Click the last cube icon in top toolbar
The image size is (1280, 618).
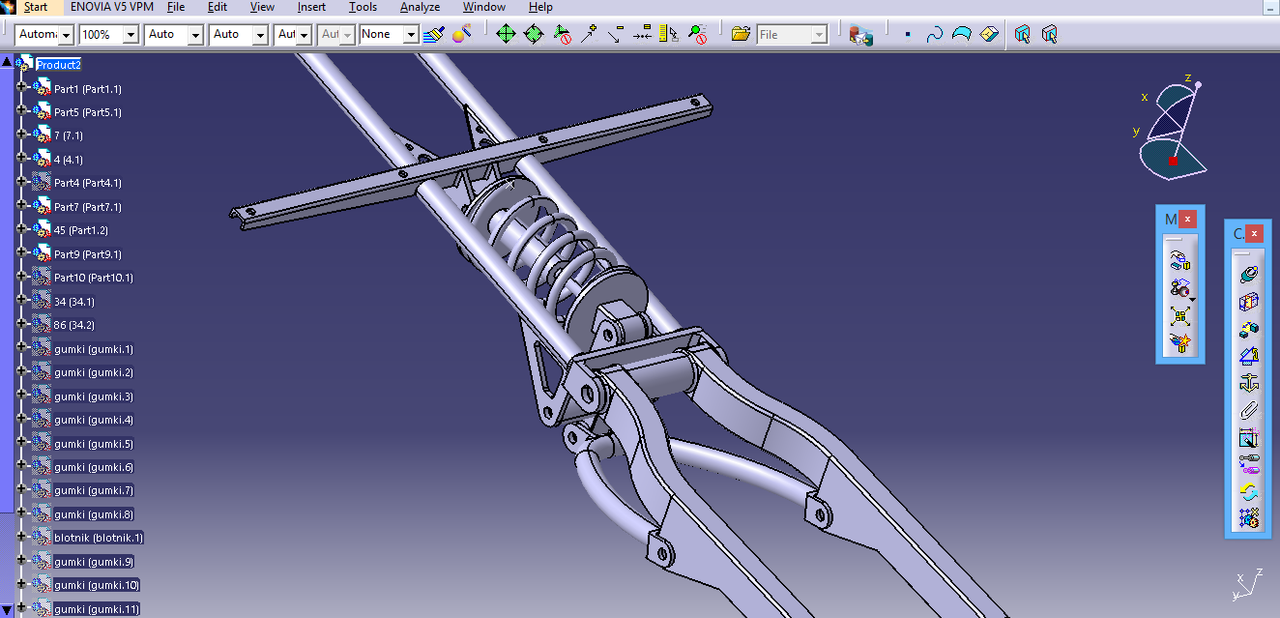(x=1049, y=34)
